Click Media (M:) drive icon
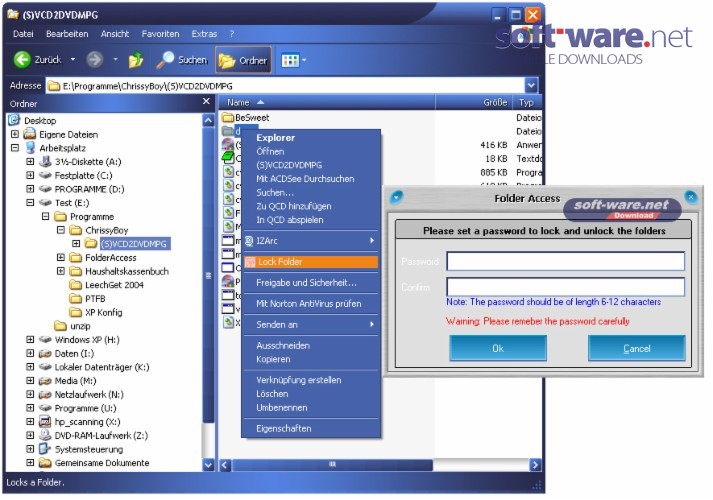The height and width of the screenshot is (500, 713). [x=45, y=380]
